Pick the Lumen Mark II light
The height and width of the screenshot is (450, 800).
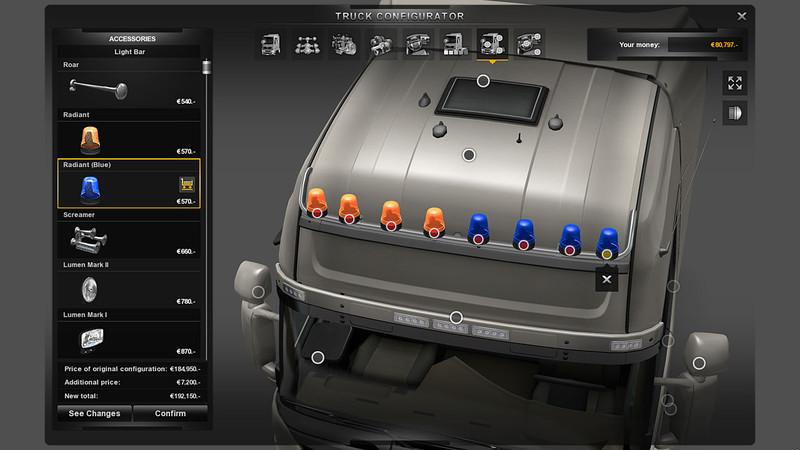pos(128,288)
